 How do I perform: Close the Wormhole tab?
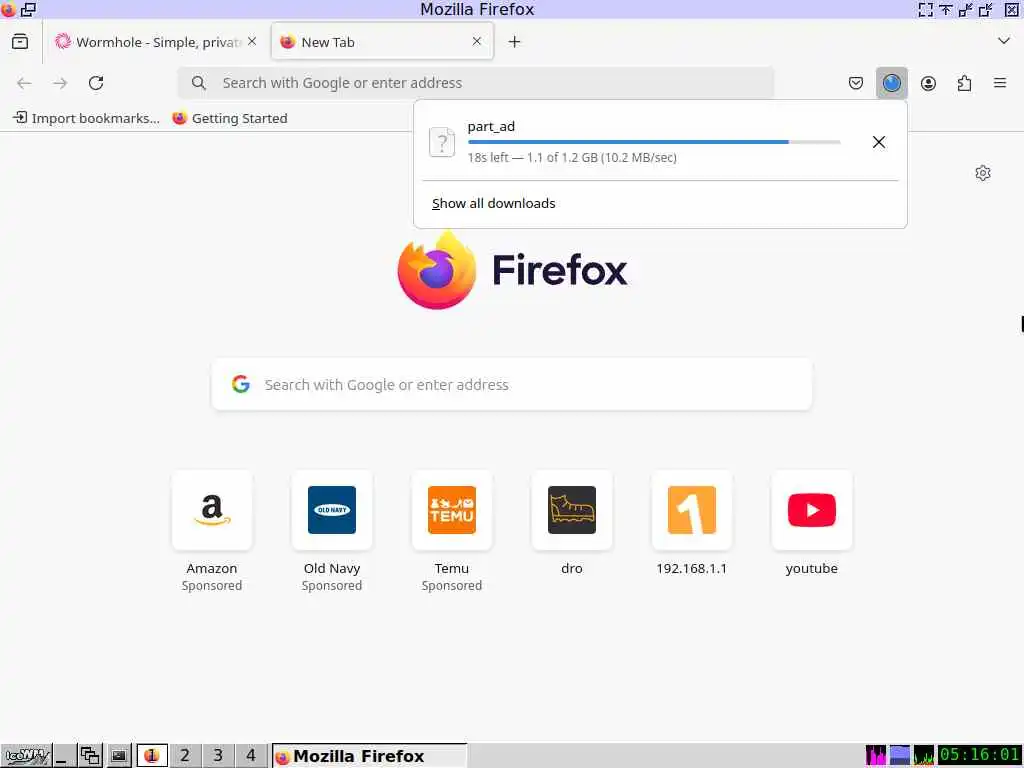(252, 41)
